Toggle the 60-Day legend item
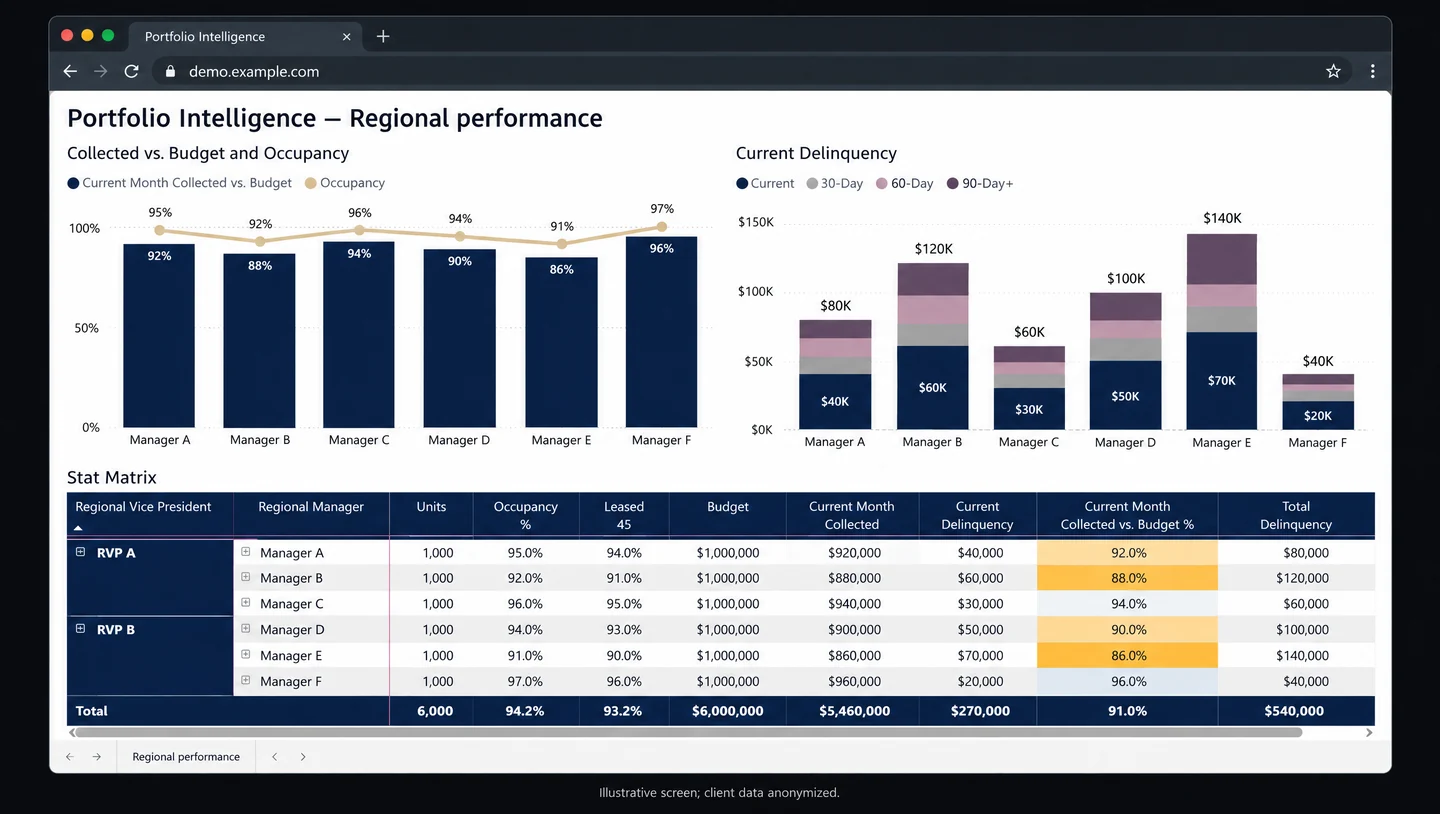The height and width of the screenshot is (814, 1440). (x=905, y=184)
